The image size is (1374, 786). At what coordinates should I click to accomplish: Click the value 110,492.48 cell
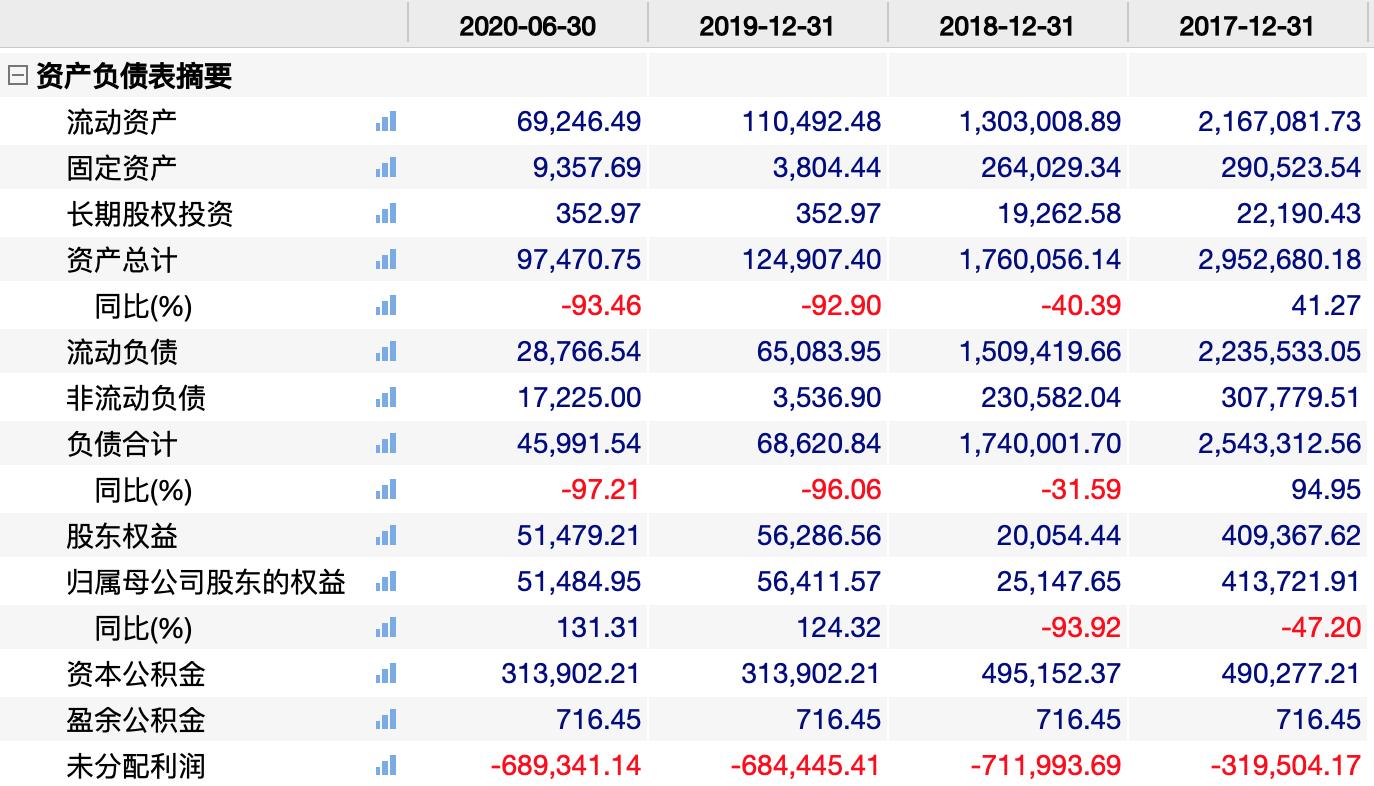point(812,122)
